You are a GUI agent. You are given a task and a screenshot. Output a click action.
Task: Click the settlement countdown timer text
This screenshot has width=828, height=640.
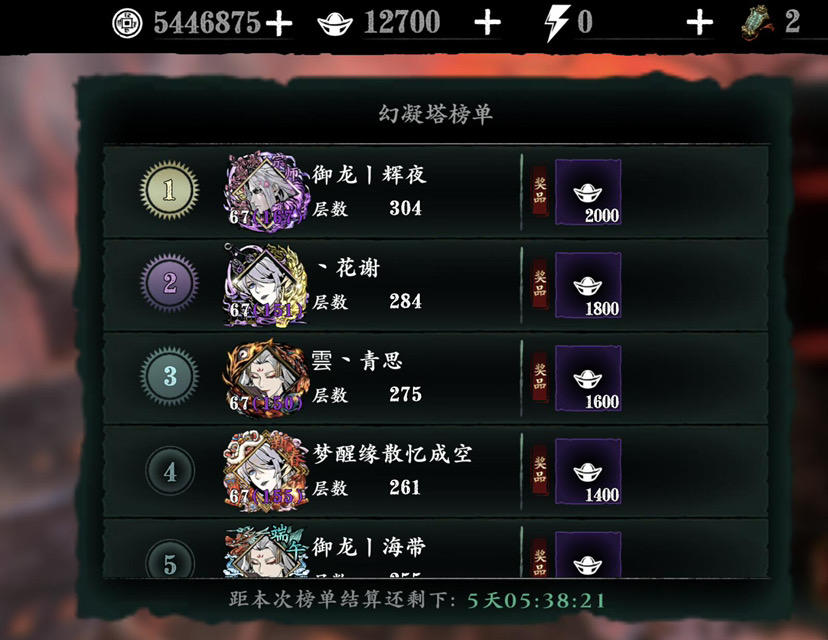[x=537, y=601]
